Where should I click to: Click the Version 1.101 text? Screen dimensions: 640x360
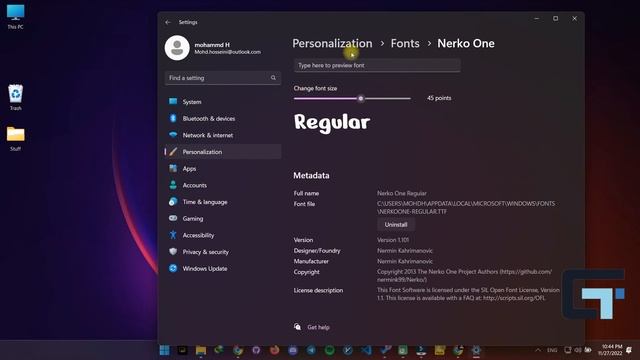pyautogui.click(x=393, y=240)
